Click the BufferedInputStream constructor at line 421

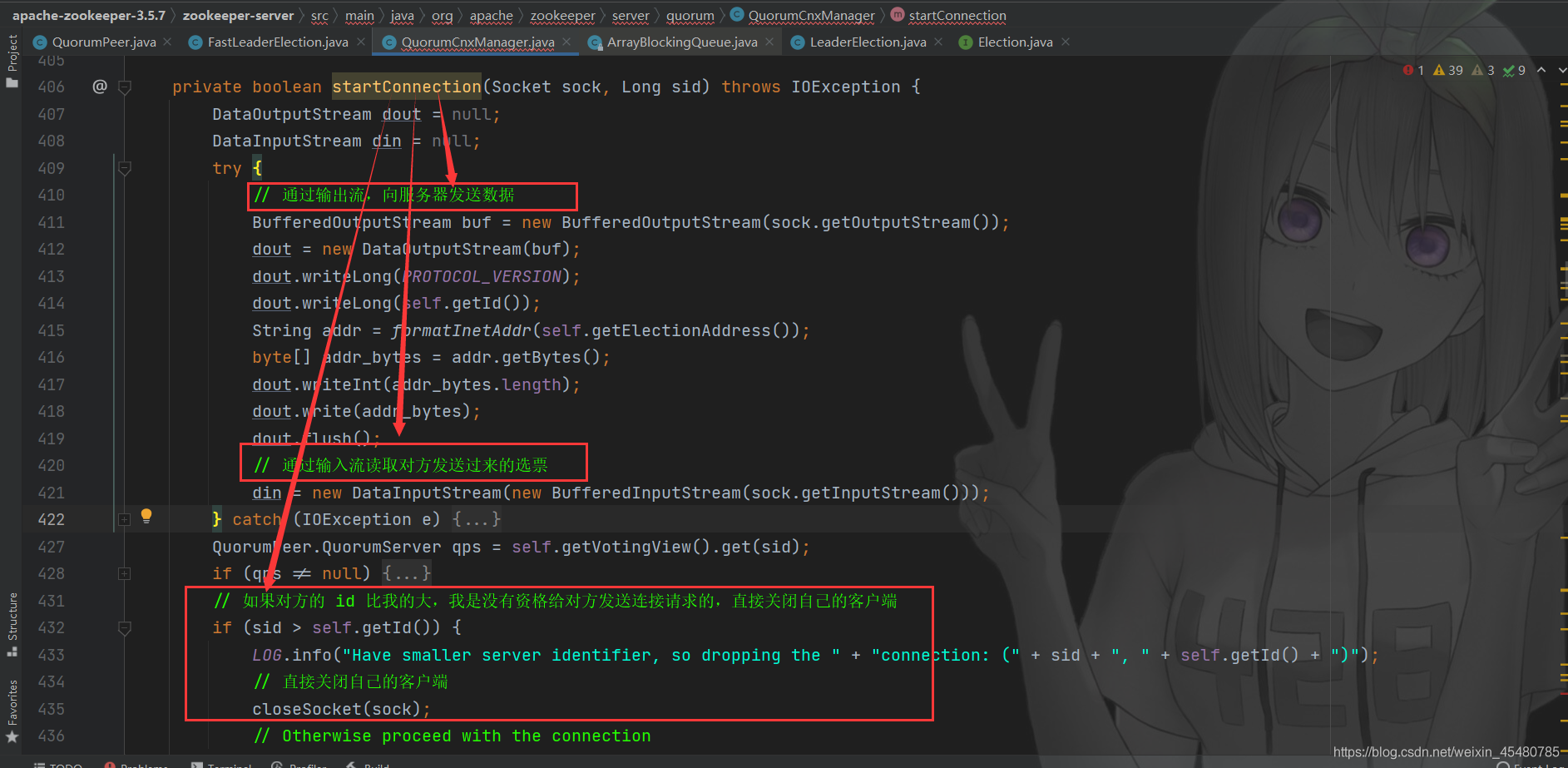coord(646,493)
